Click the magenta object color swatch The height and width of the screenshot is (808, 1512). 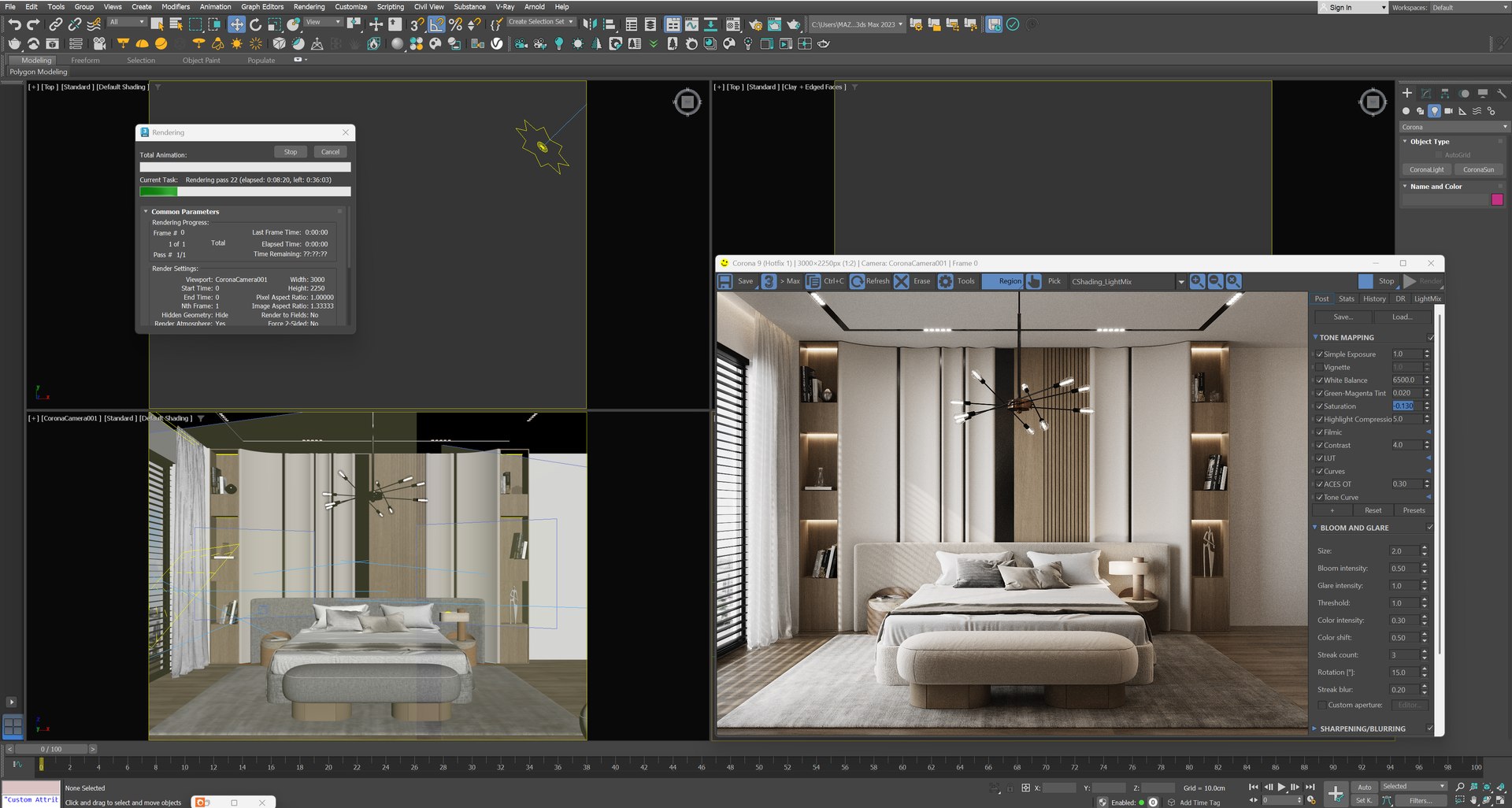[1497, 200]
